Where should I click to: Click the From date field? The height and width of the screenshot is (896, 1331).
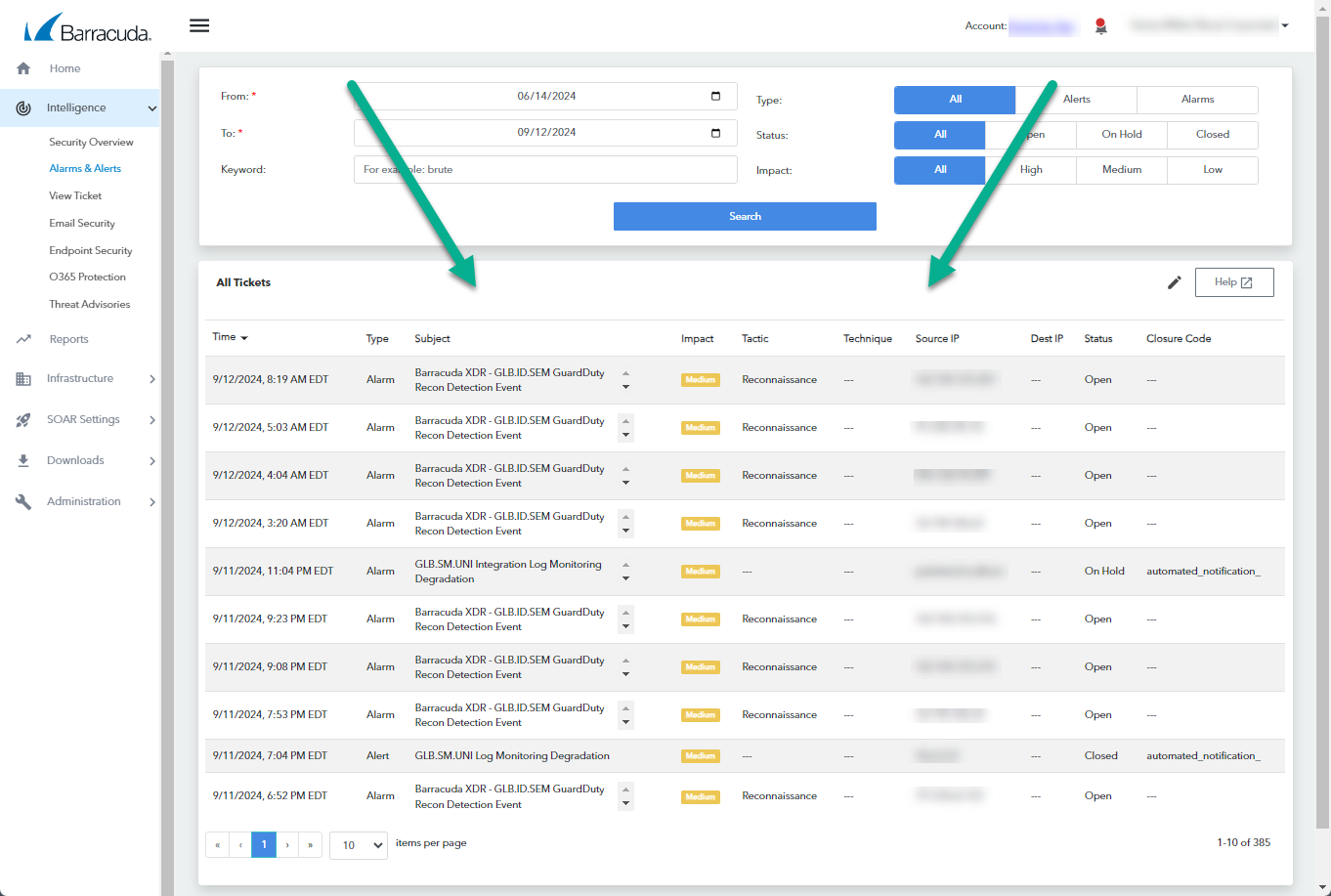click(545, 96)
